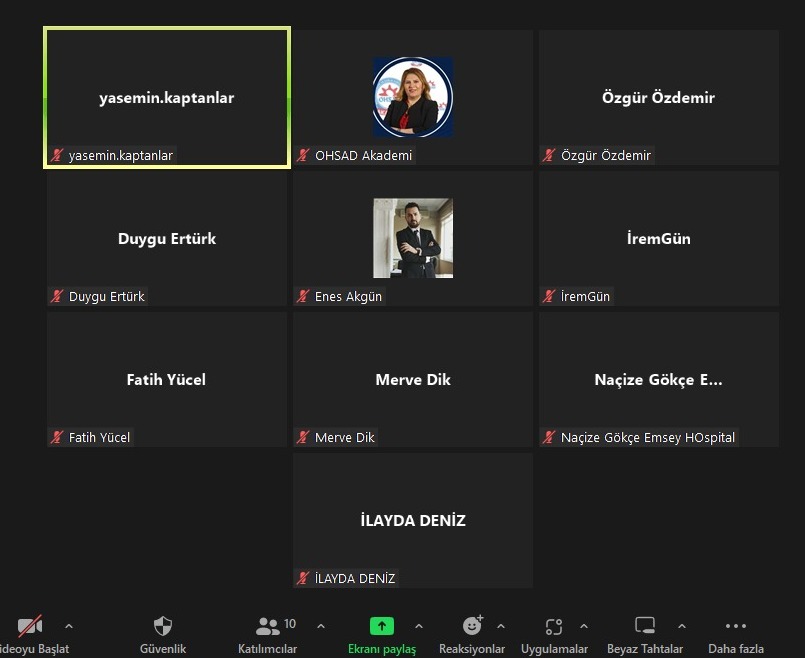Click muted mic icon beside İremGün label
Screen dimensions: 805x658
[x=549, y=296]
